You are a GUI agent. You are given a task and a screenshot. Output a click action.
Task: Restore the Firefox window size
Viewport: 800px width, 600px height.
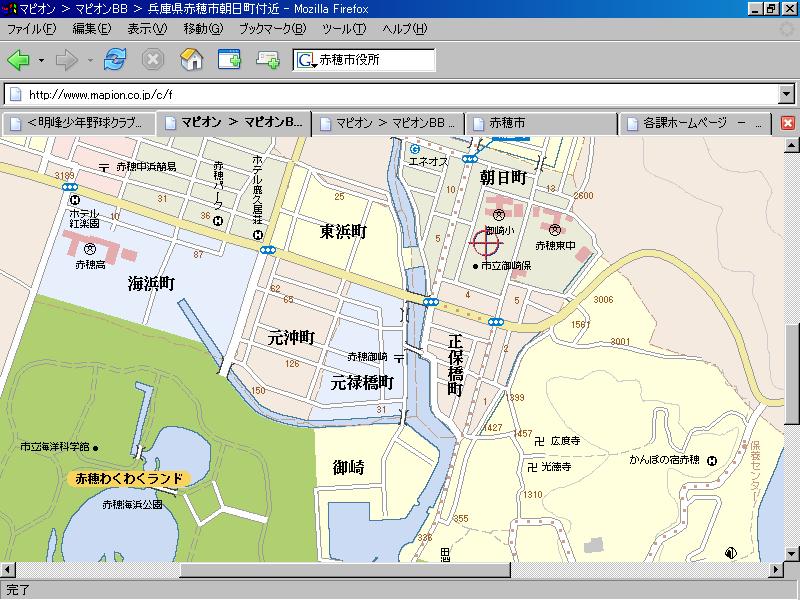[771, 9]
